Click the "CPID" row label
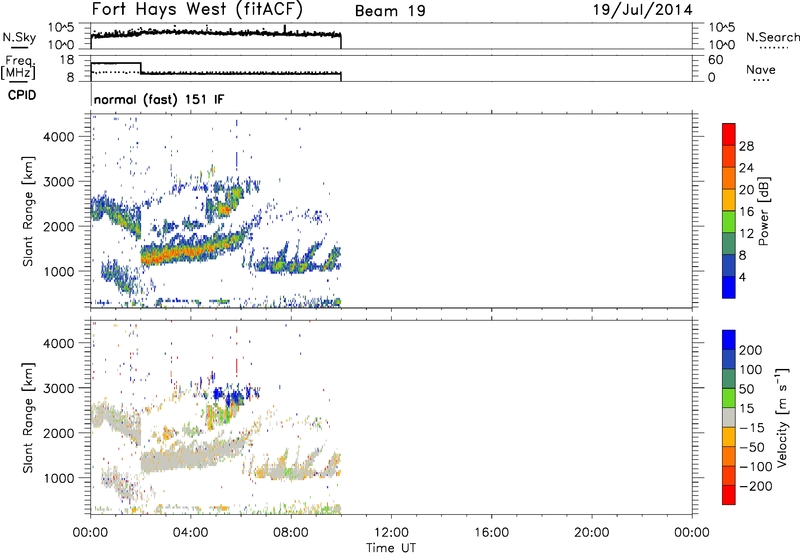The width and height of the screenshot is (800, 554). point(21,95)
